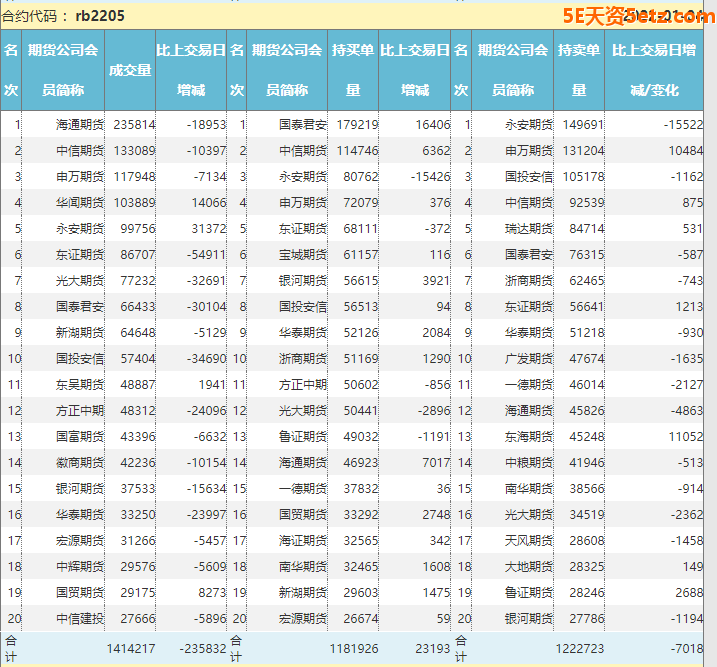
Task: Click the total long position value 1181926
Action: click(353, 649)
